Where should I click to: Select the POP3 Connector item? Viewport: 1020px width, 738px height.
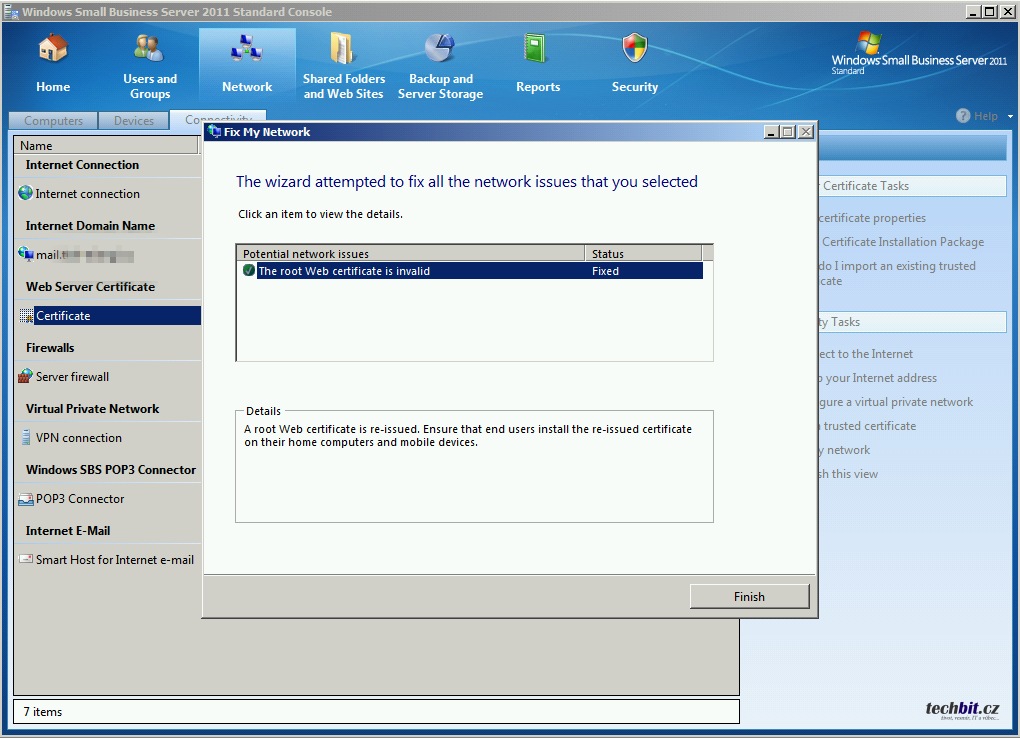[80, 499]
